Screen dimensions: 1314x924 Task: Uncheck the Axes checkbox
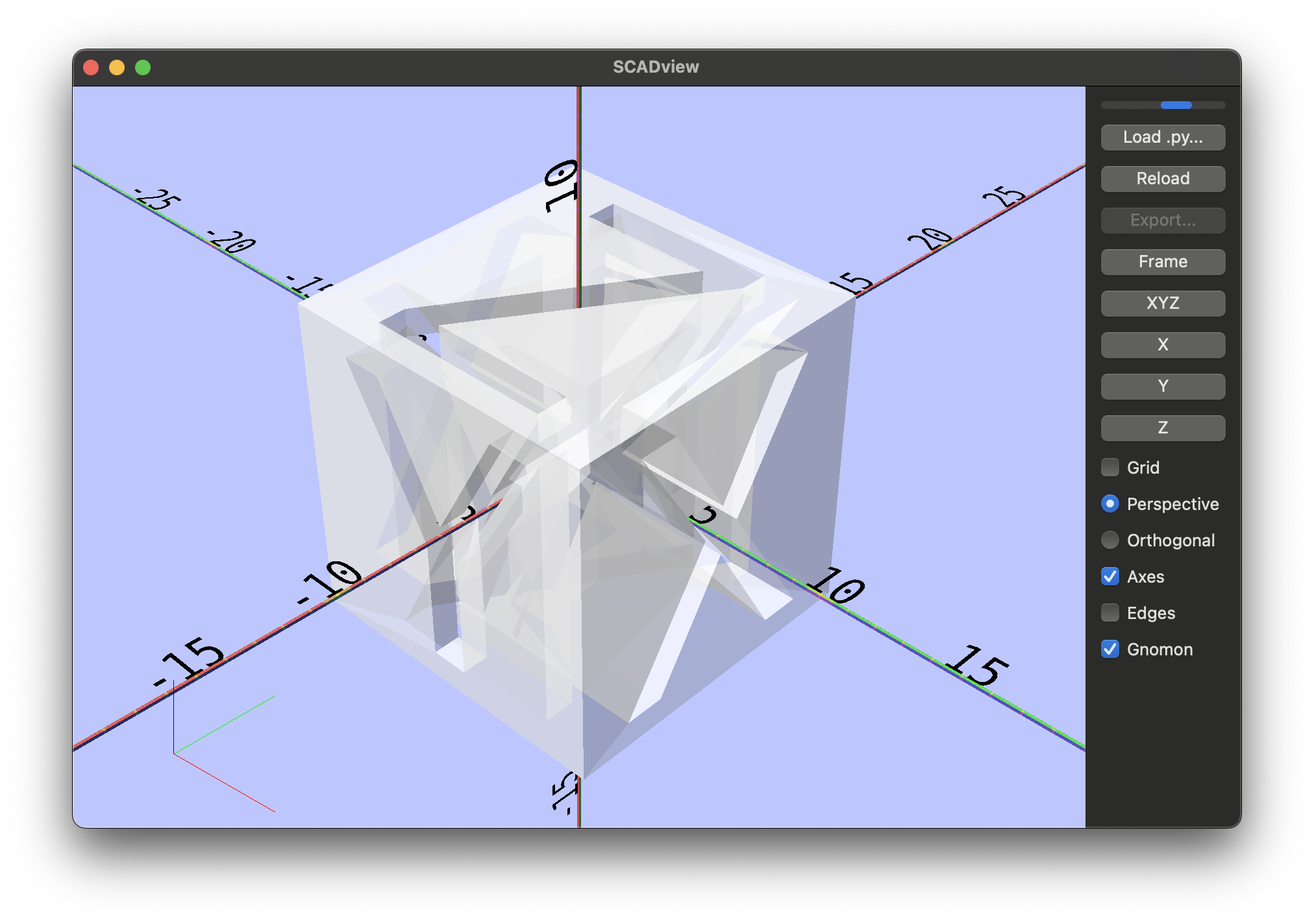[x=1110, y=576]
